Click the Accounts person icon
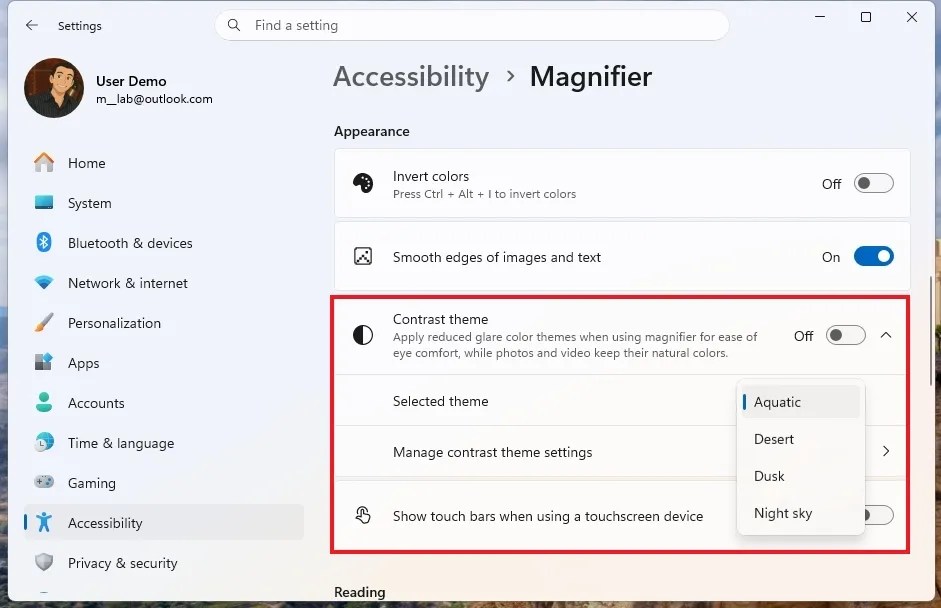941x608 pixels. tap(44, 403)
